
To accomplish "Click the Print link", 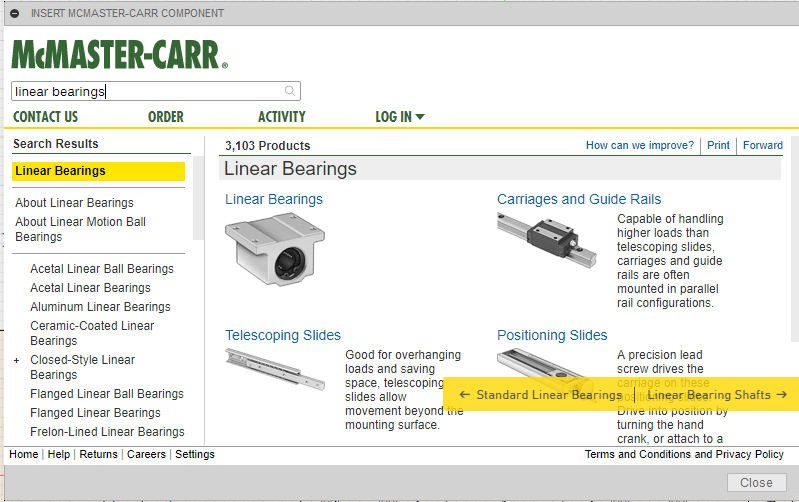I will pos(718,145).
